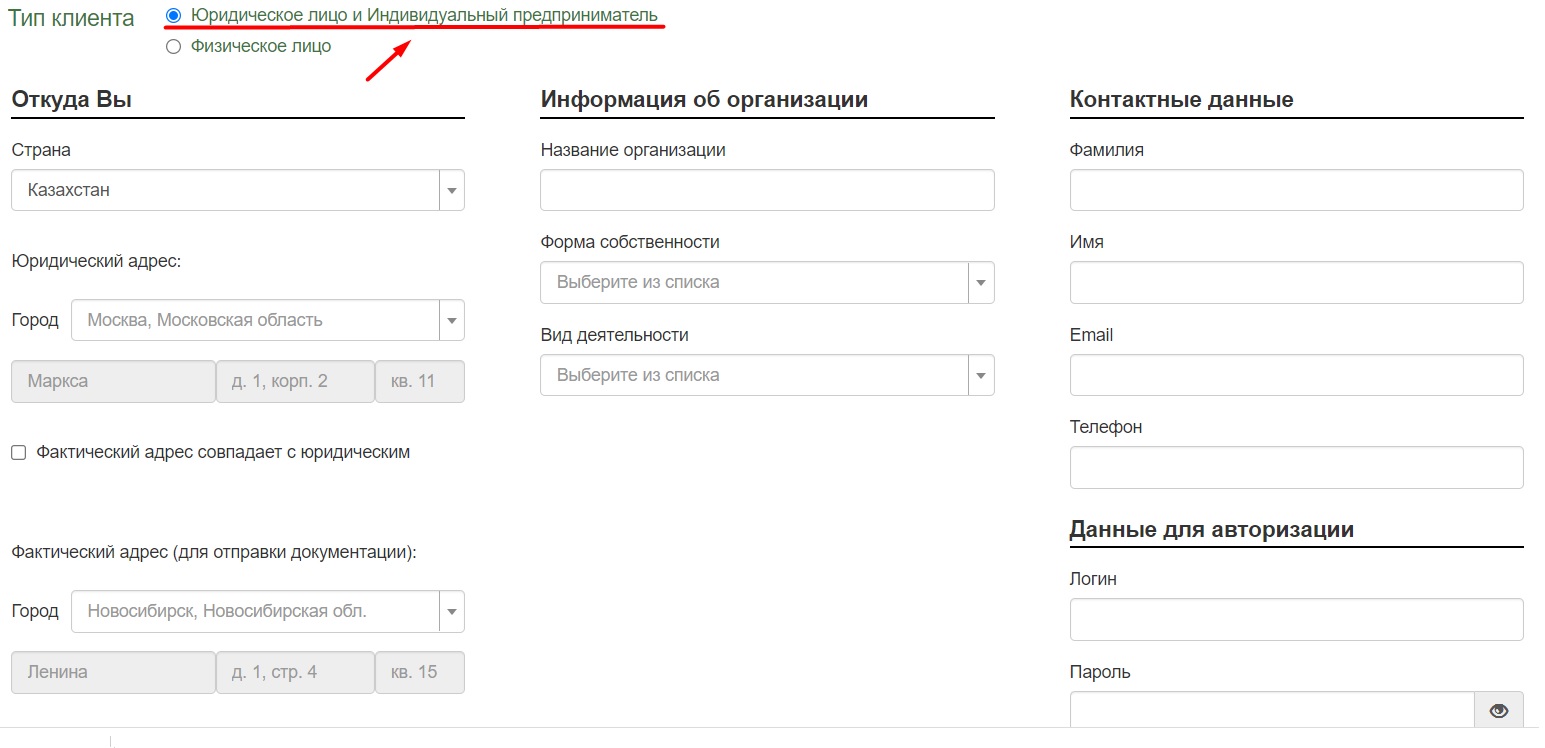Click into the Телефон field
This screenshot has width=1545, height=748.
[x=1296, y=467]
